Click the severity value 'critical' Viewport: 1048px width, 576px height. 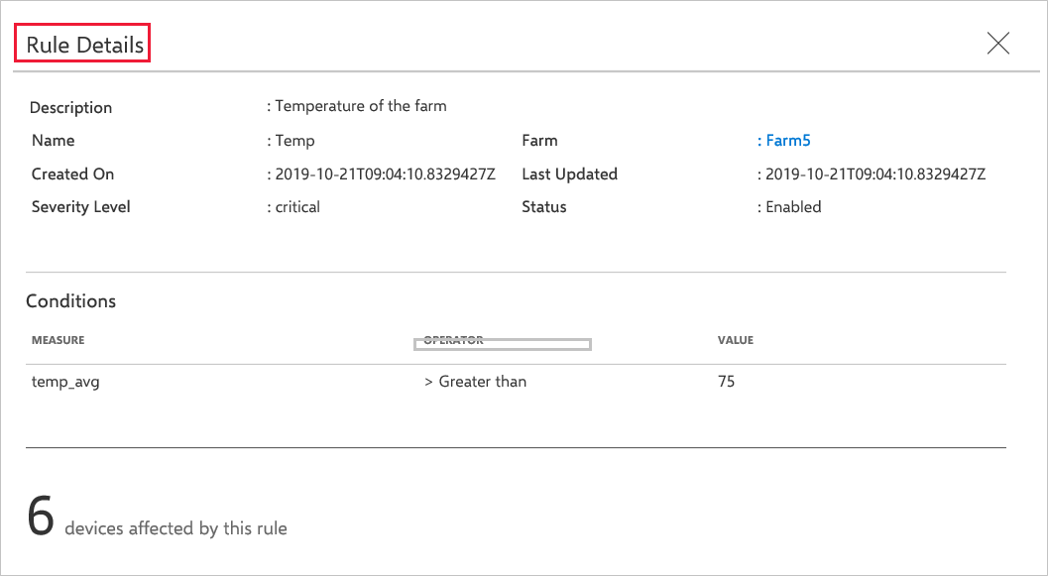point(297,207)
